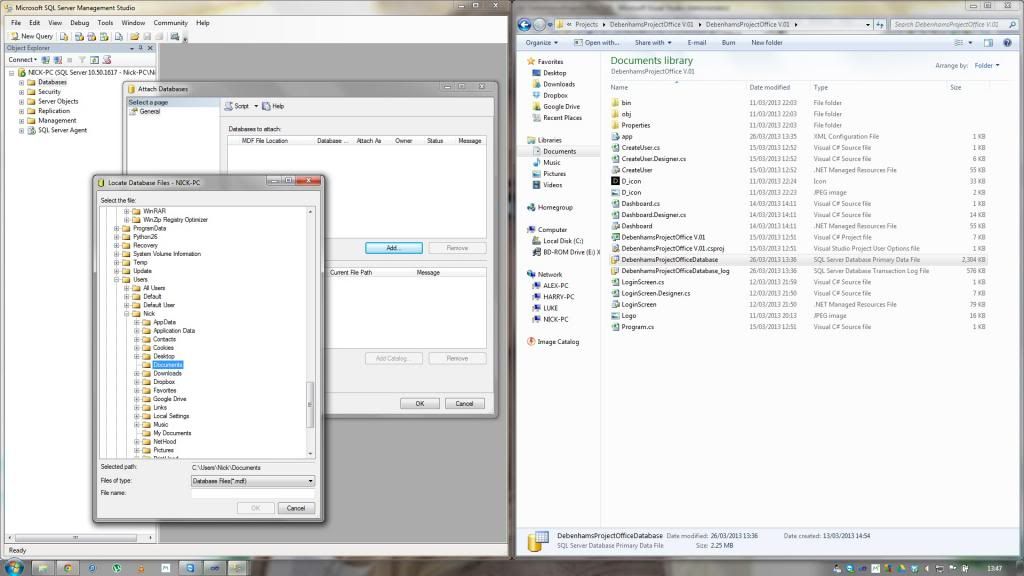Select HARRY-PC under Network in Explorer

(x=558, y=296)
